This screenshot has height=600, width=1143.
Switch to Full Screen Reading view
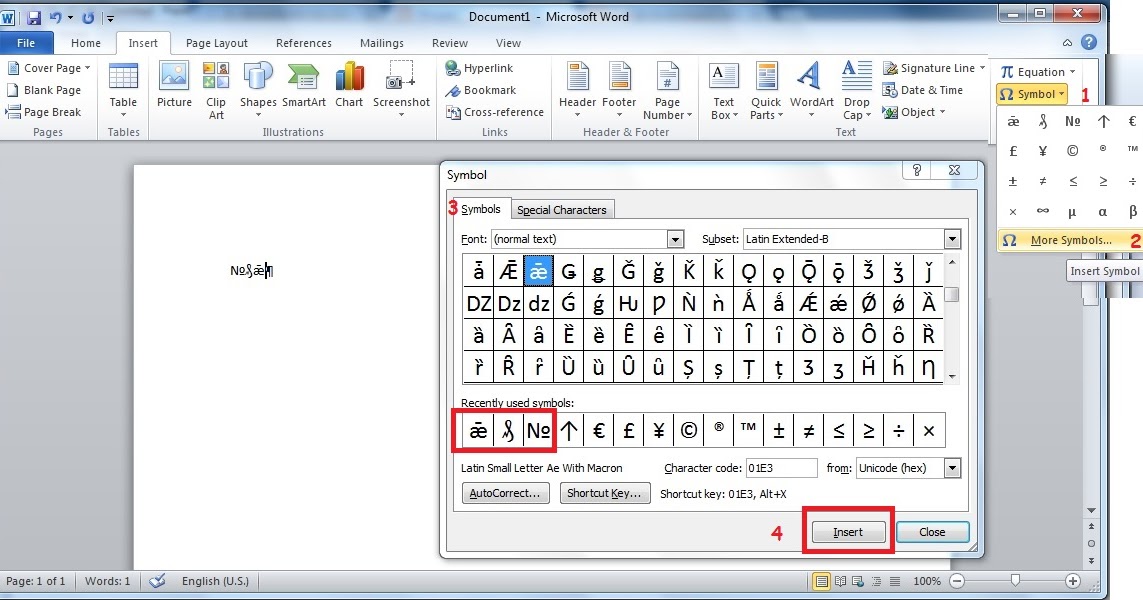click(840, 581)
